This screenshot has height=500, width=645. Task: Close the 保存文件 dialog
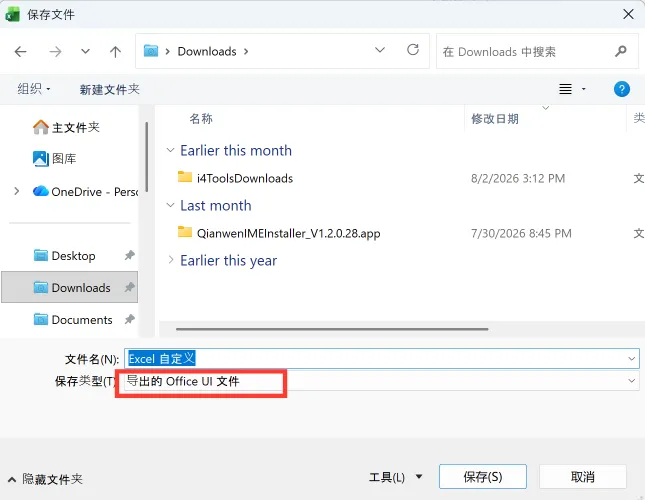tap(628, 14)
